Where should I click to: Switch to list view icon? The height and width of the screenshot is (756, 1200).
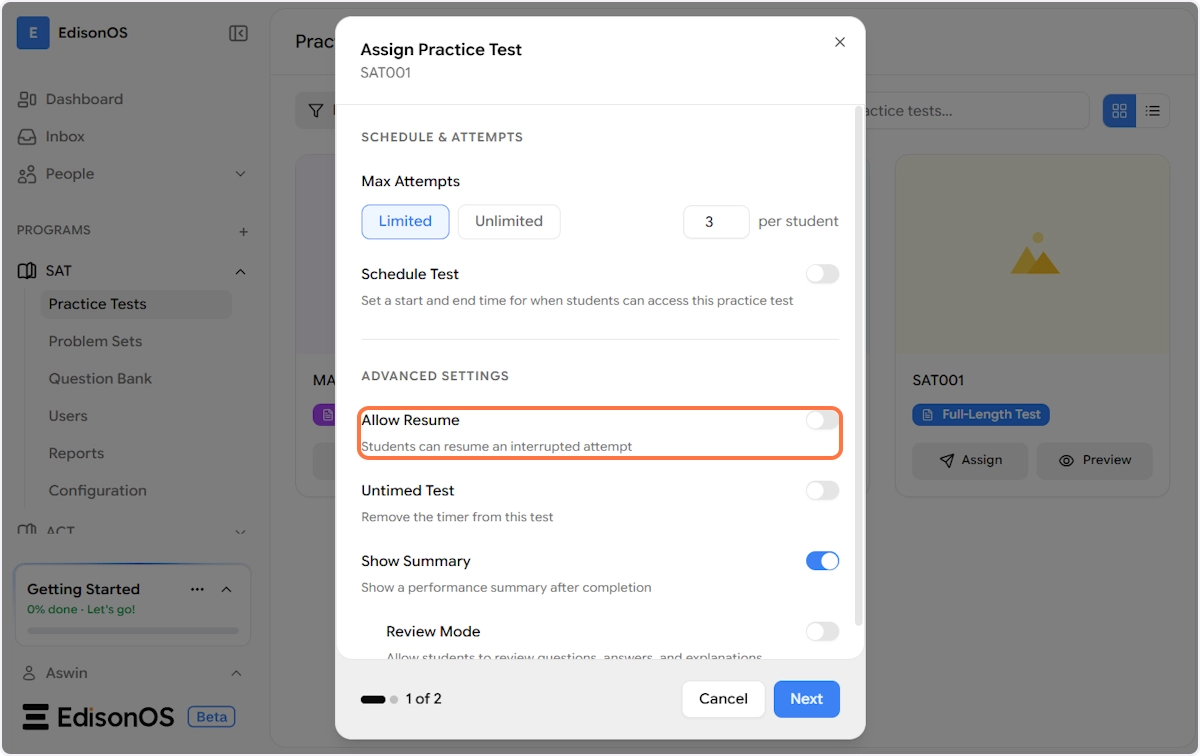[1152, 111]
